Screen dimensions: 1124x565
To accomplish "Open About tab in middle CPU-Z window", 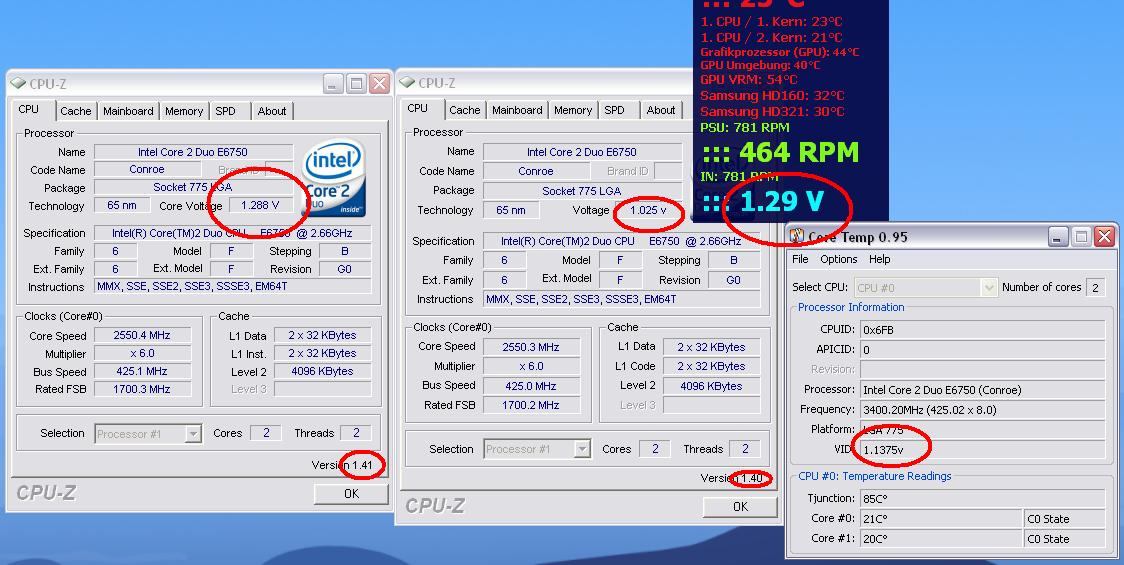I will pyautogui.click(x=661, y=110).
